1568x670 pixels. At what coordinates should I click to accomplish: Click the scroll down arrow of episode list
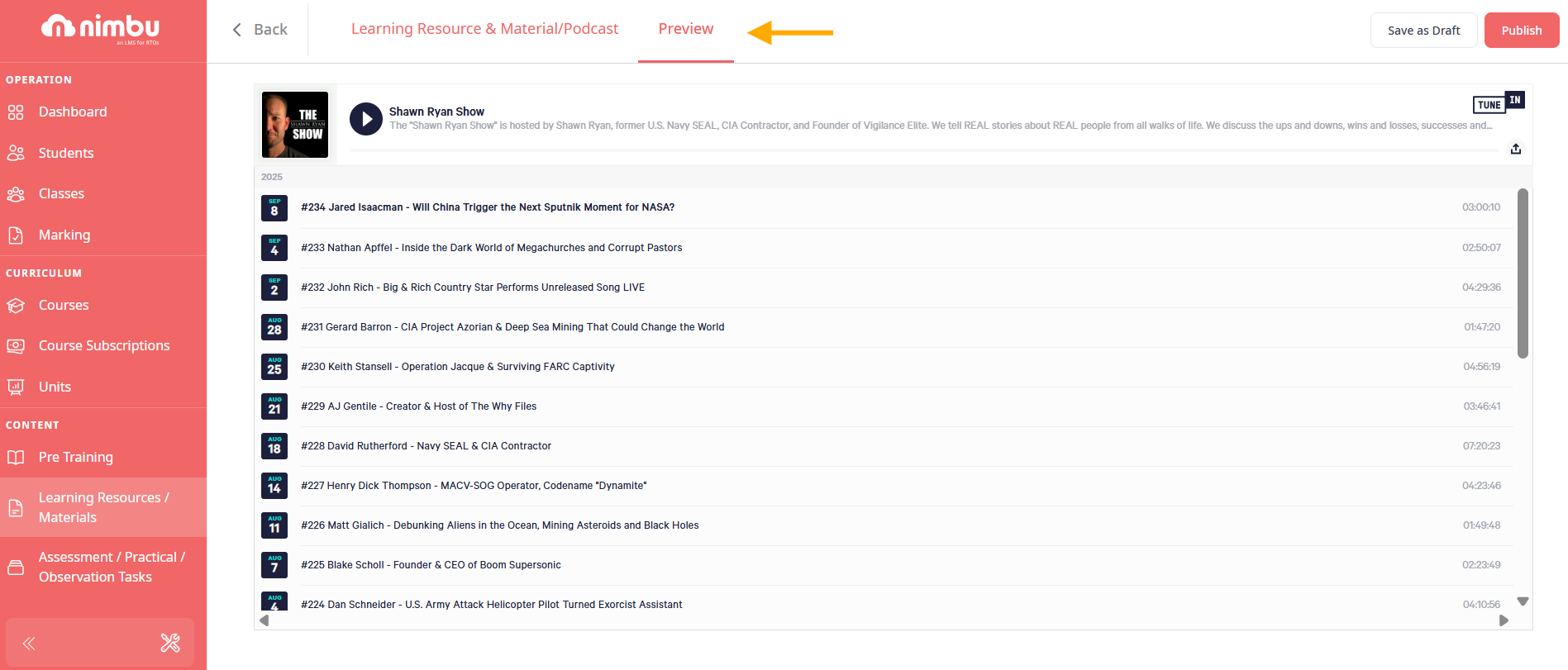(x=1523, y=601)
